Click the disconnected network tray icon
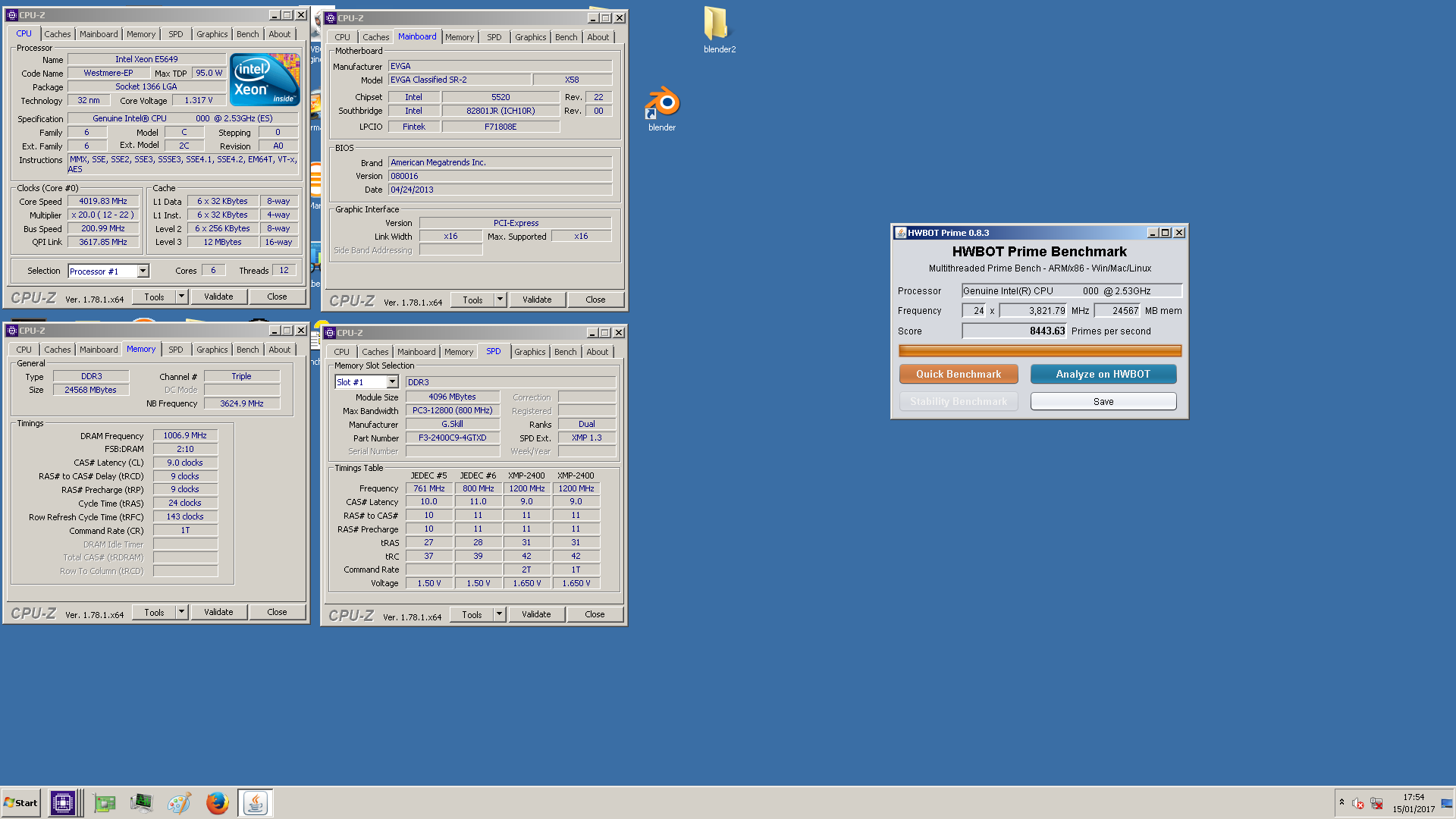 point(1377,803)
